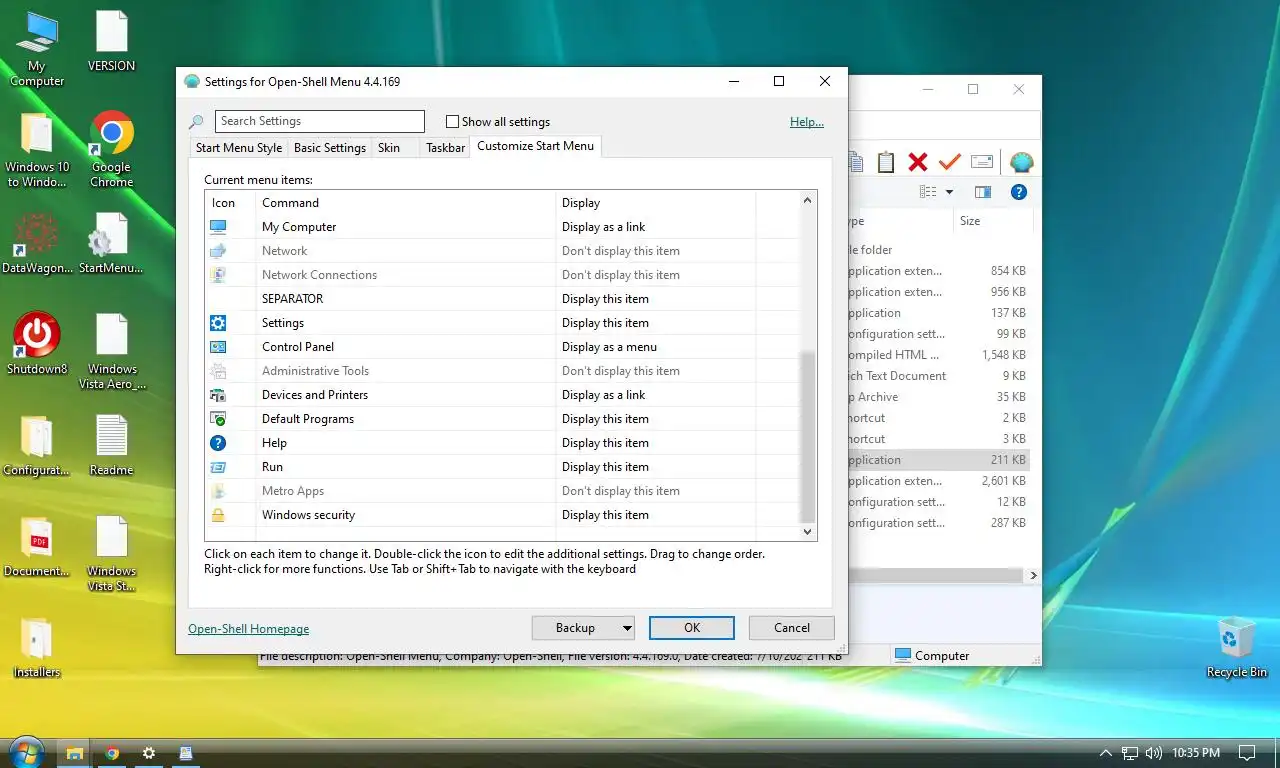Click 'Don't display this item' for Metro Apps
The image size is (1280, 768).
621,491
